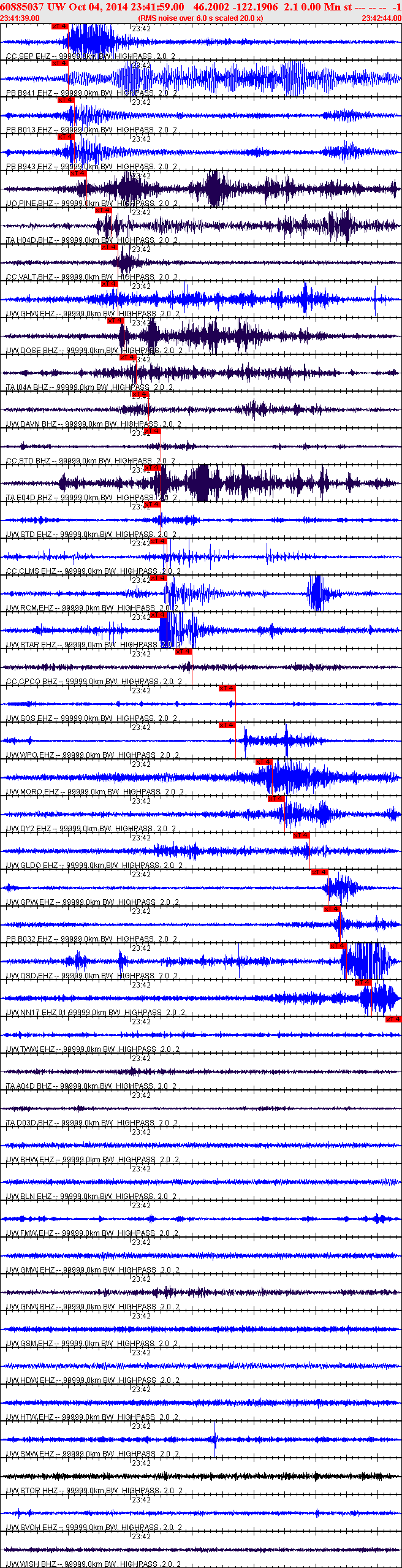Select the arrival pick on TA.I04A trace
402x1568 pixels.
(x=127, y=357)
